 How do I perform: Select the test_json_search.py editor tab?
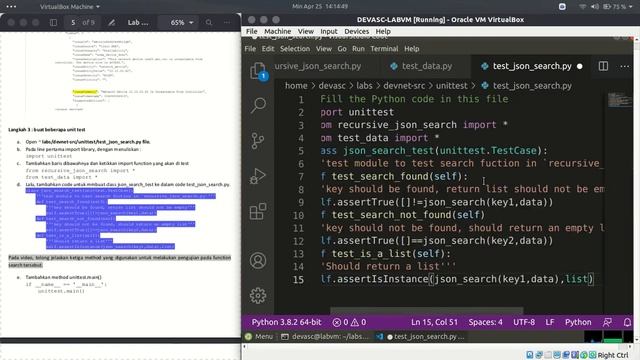coord(532,66)
